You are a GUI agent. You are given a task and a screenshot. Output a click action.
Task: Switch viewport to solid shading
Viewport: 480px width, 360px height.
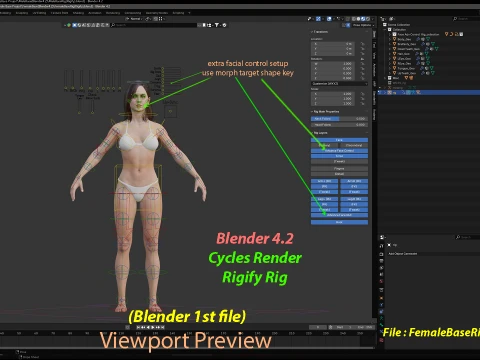(x=358, y=19)
